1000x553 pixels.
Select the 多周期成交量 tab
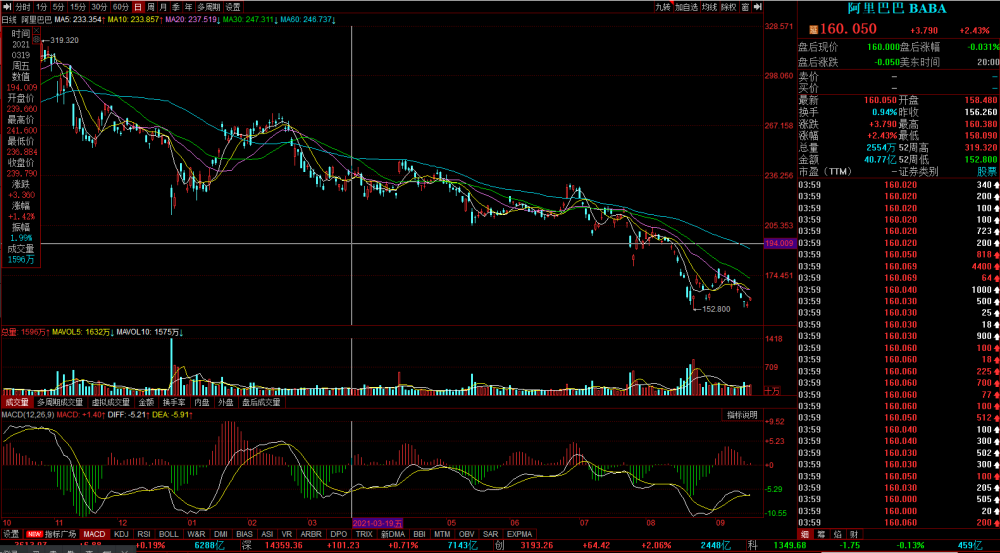tap(60, 402)
